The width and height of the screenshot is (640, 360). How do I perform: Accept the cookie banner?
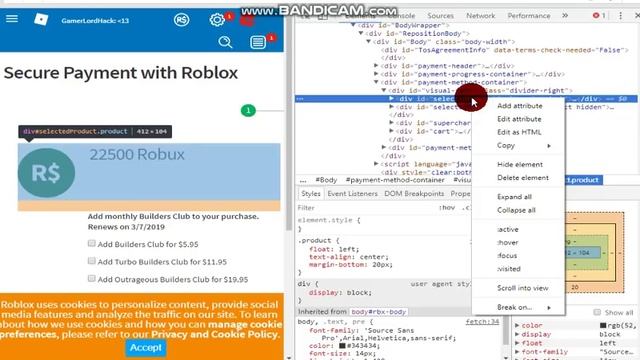(146, 347)
